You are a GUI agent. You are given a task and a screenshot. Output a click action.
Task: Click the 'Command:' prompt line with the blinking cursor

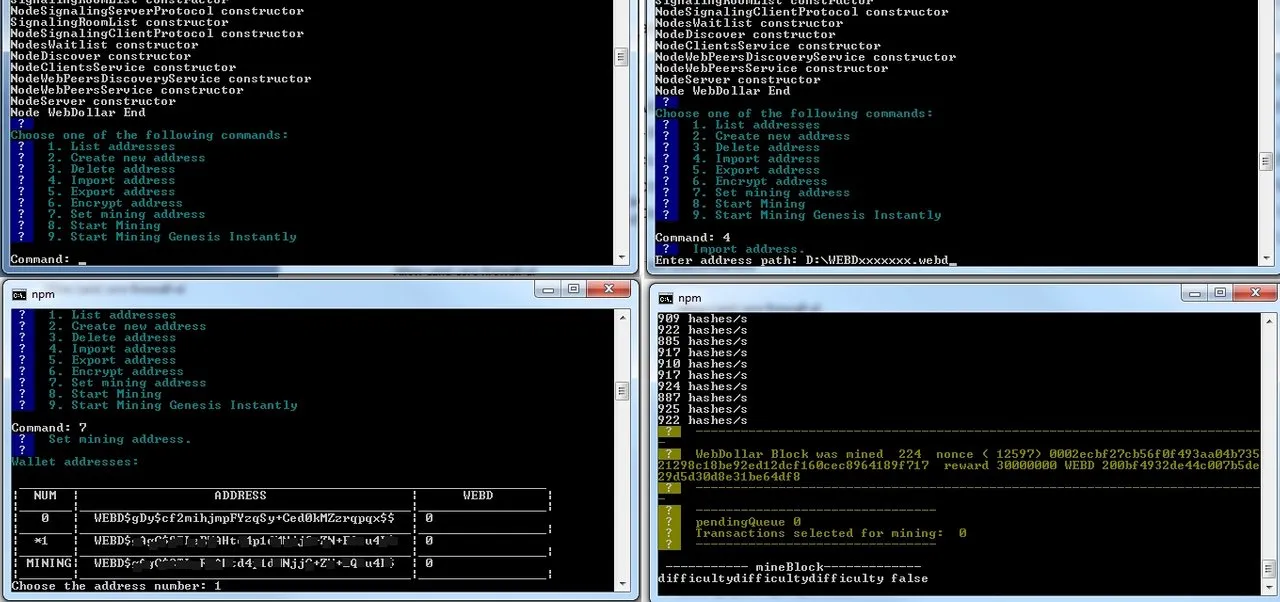(48, 259)
